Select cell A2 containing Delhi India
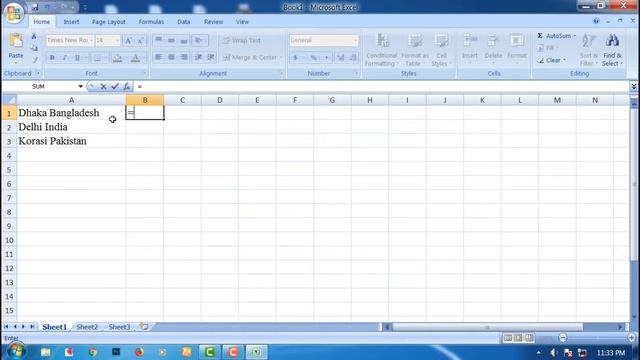The image size is (640, 360). click(71, 127)
